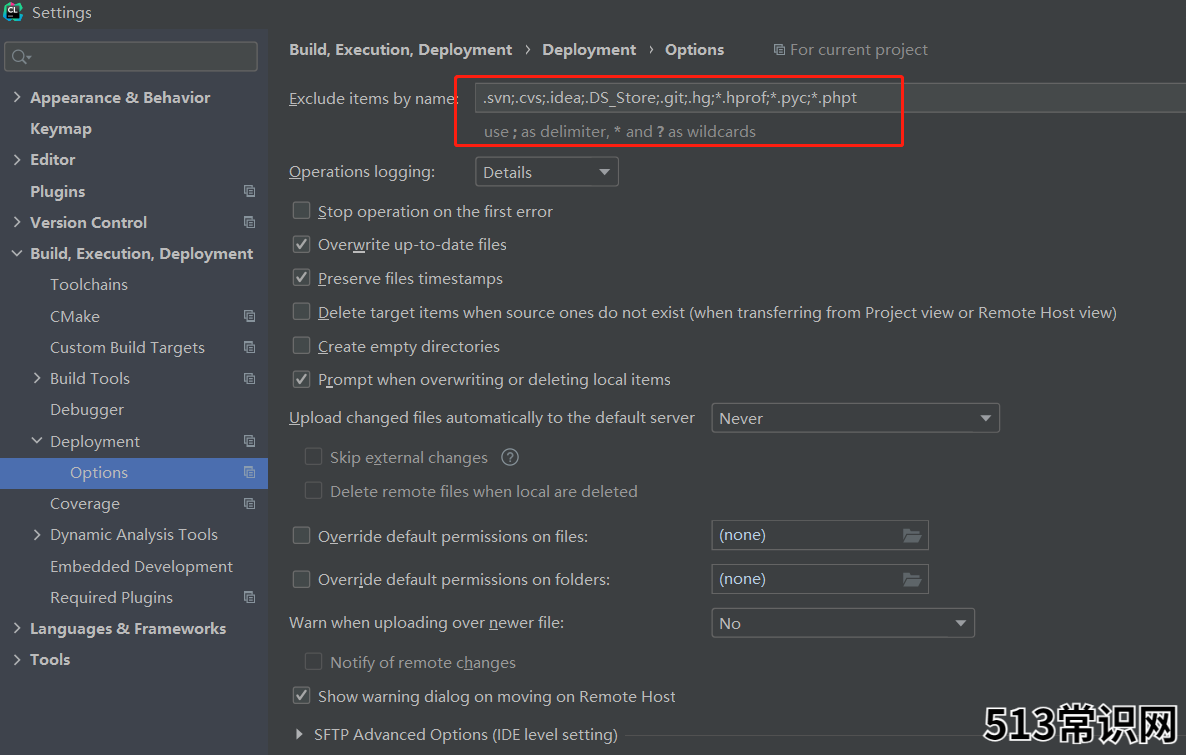Click project-level icon beside Plugins
Screen dimensions: 1186x755
tap(250, 191)
